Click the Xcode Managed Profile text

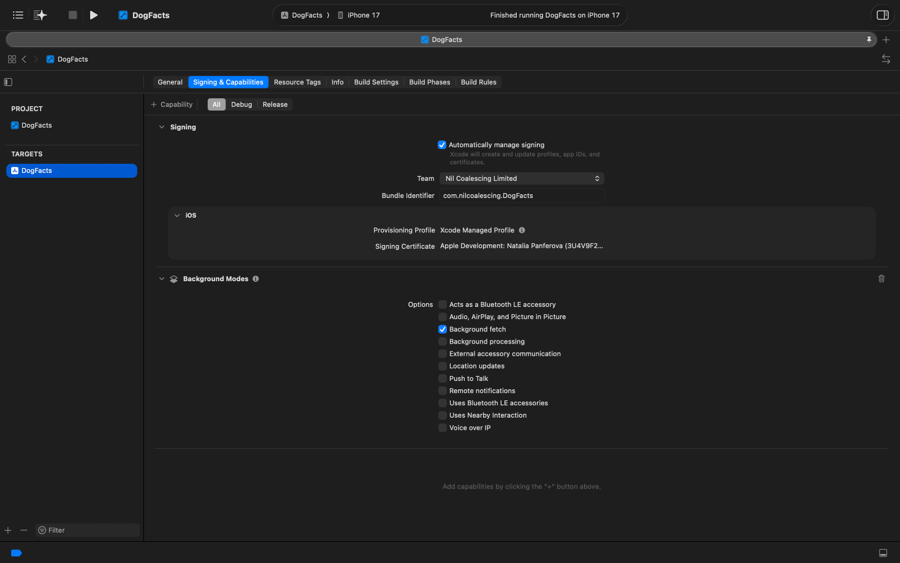477,230
